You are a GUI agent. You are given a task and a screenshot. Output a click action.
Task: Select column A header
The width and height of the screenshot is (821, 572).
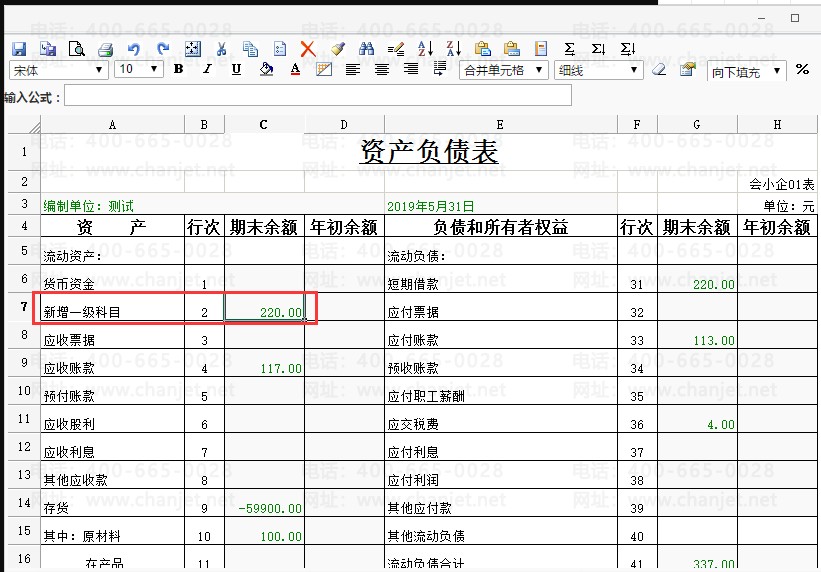pos(113,125)
